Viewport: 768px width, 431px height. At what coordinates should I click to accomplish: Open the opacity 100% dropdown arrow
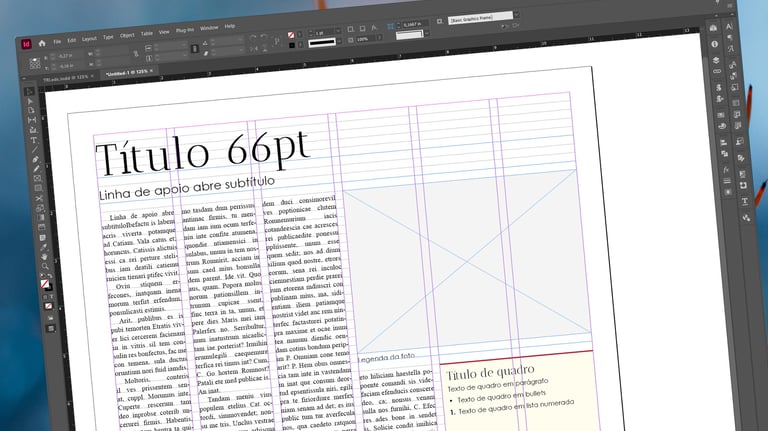pyautogui.click(x=379, y=38)
